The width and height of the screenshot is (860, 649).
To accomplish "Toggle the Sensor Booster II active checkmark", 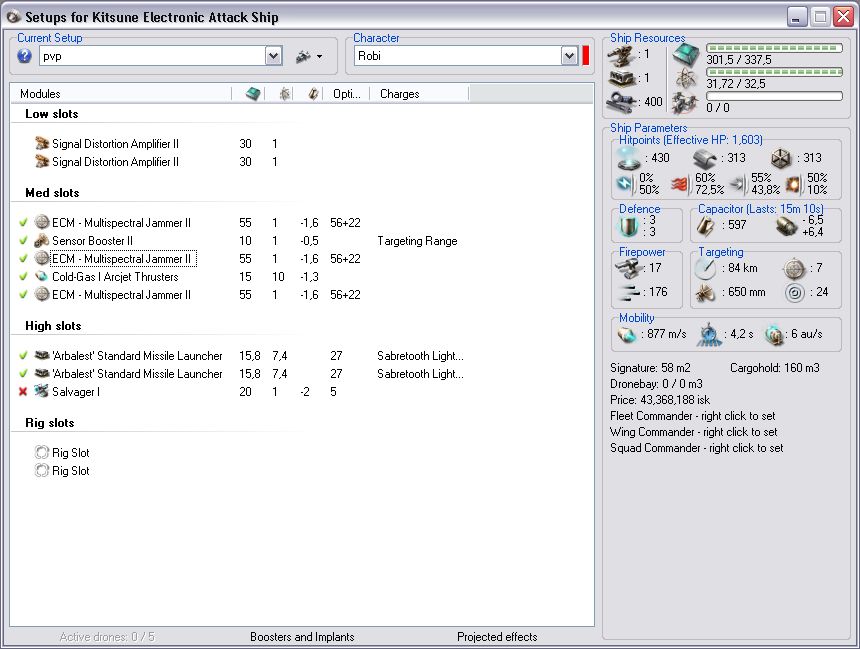I will click(23, 241).
